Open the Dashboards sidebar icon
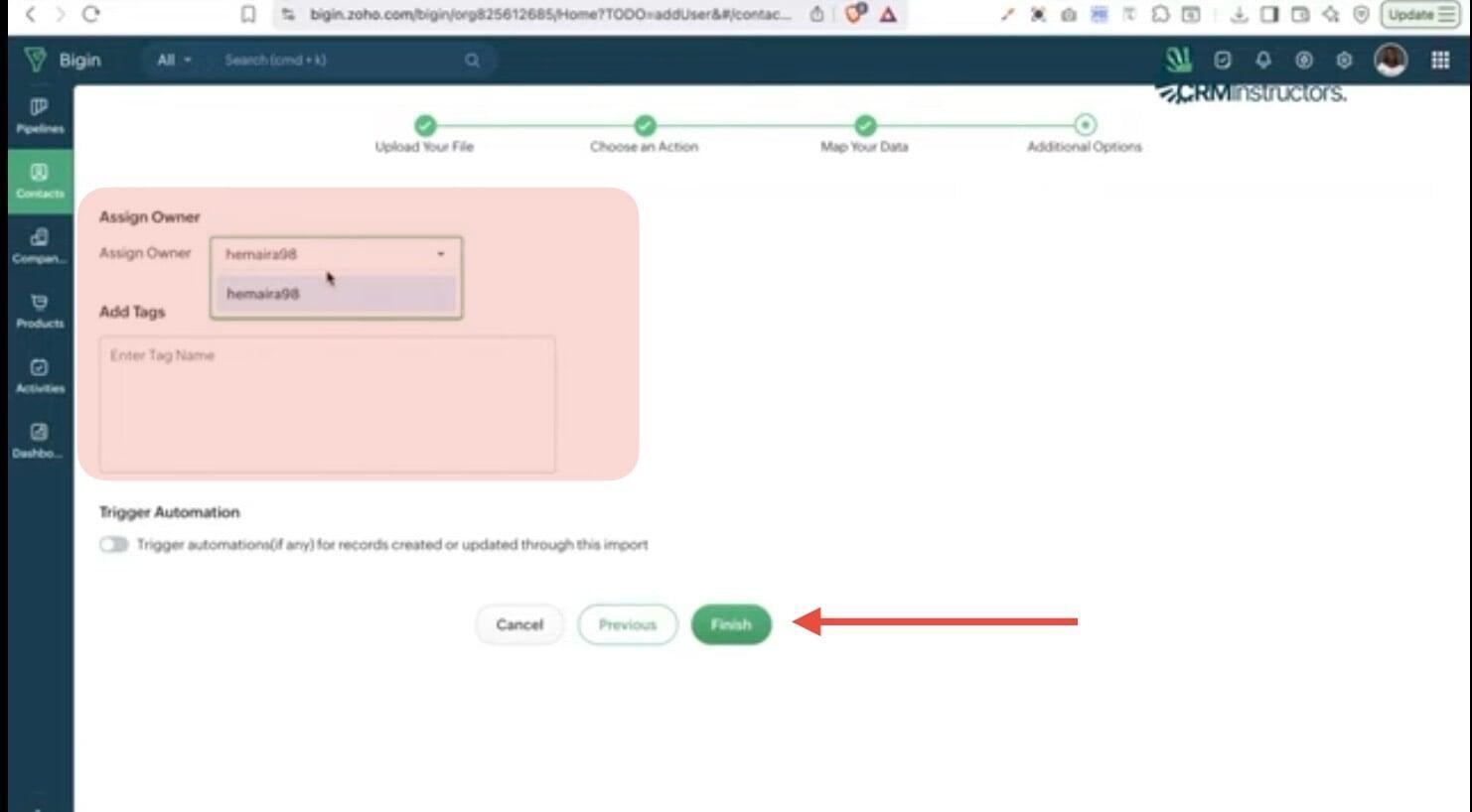 click(40, 440)
